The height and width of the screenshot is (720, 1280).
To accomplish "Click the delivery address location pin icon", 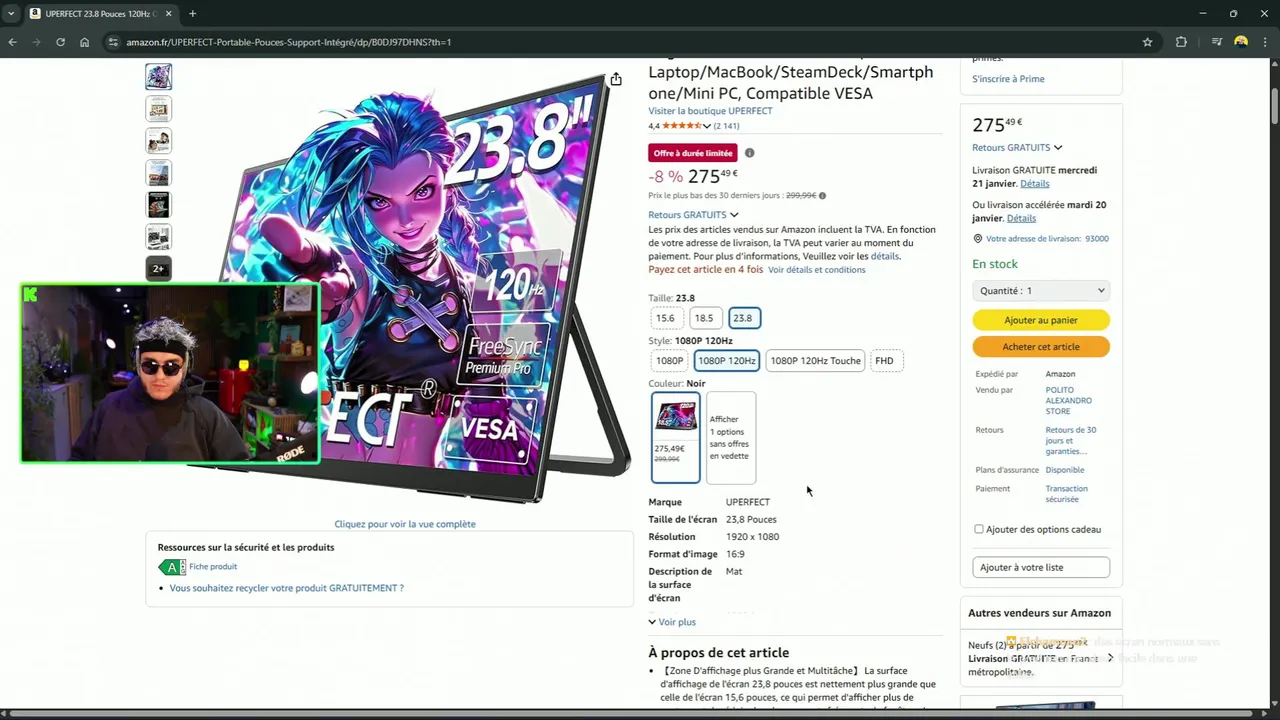I will [978, 239].
